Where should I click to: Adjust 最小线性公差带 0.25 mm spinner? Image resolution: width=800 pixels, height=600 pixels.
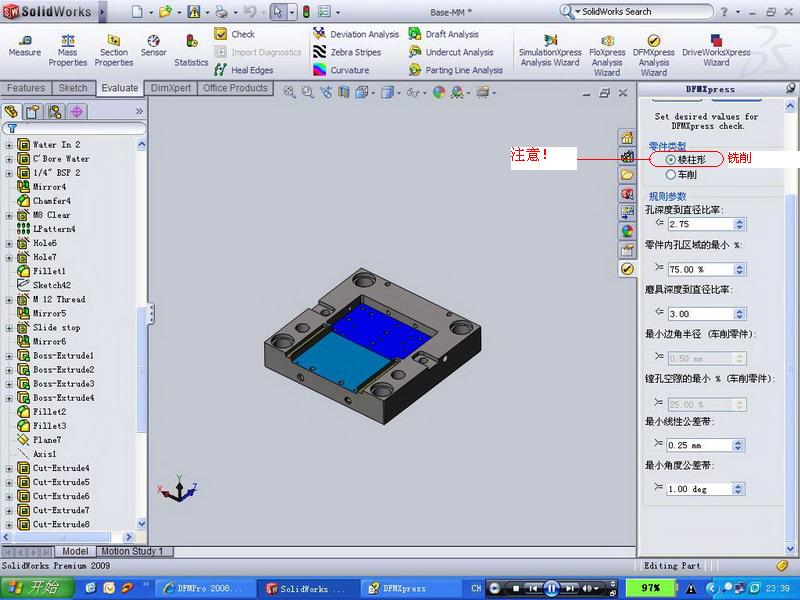coord(738,445)
